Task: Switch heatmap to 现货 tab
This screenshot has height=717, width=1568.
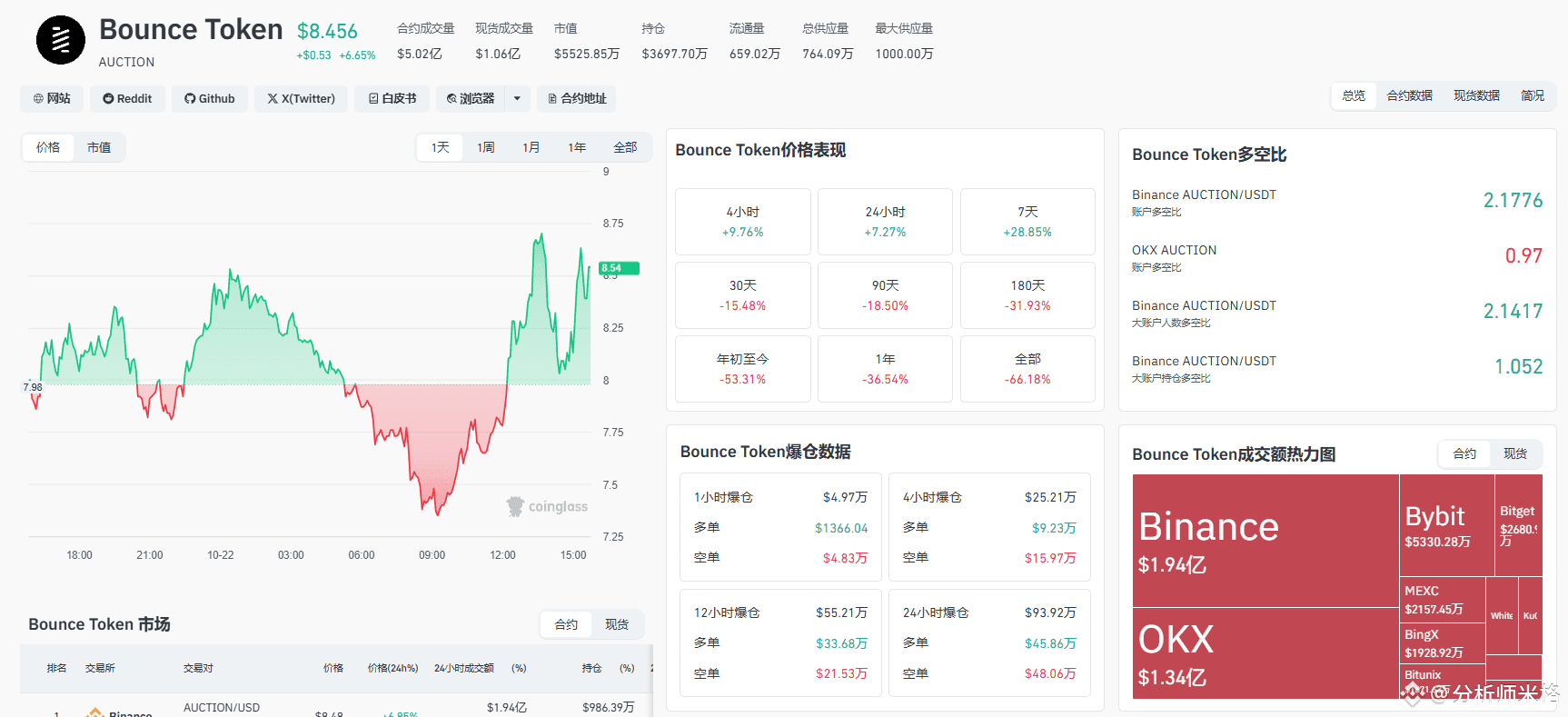Action: coord(1515,453)
